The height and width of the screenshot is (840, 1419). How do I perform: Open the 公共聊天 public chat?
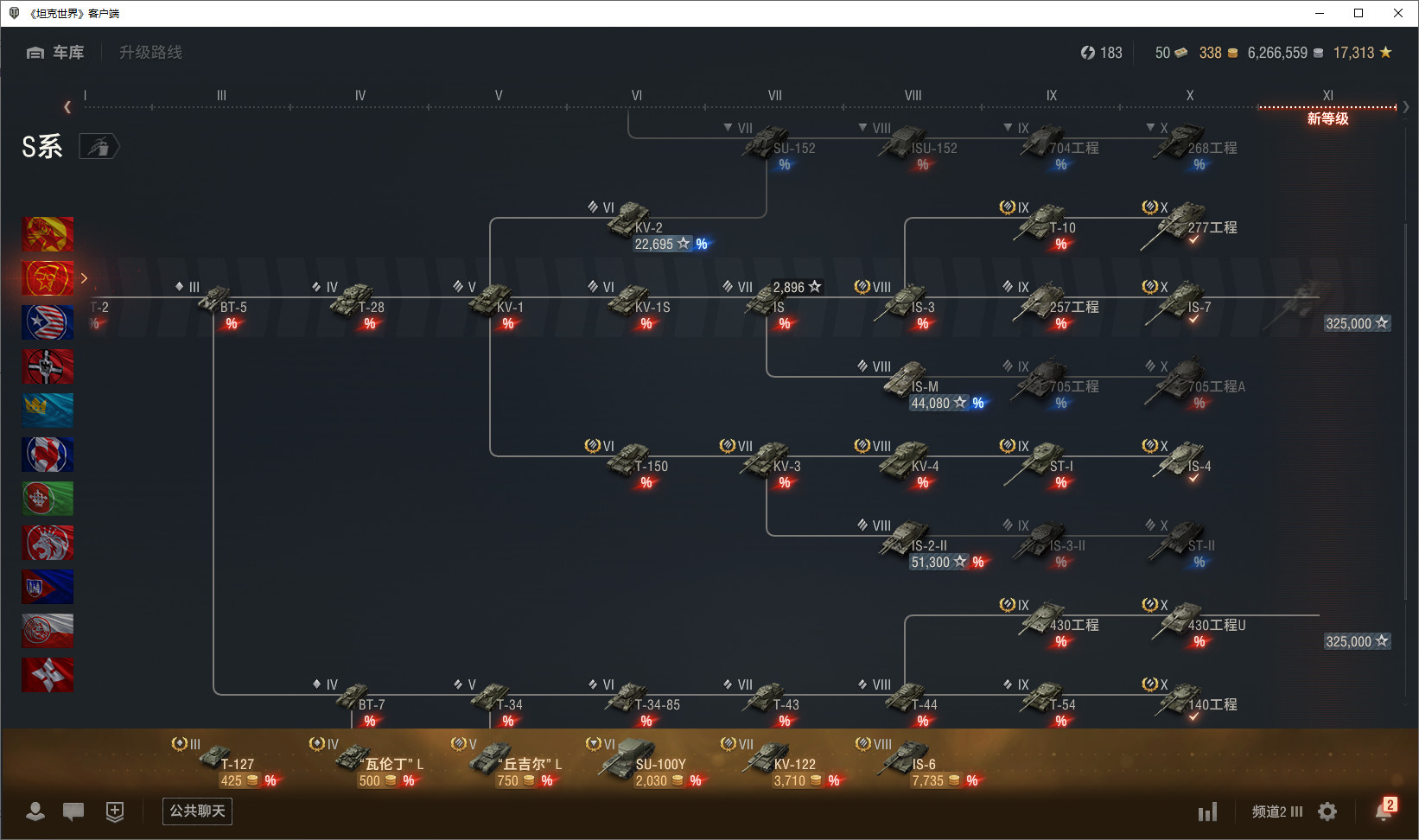pos(197,811)
